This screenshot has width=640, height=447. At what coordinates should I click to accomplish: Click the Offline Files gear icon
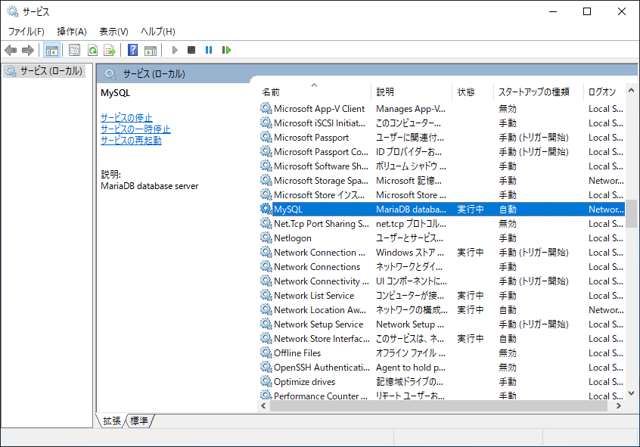point(266,353)
